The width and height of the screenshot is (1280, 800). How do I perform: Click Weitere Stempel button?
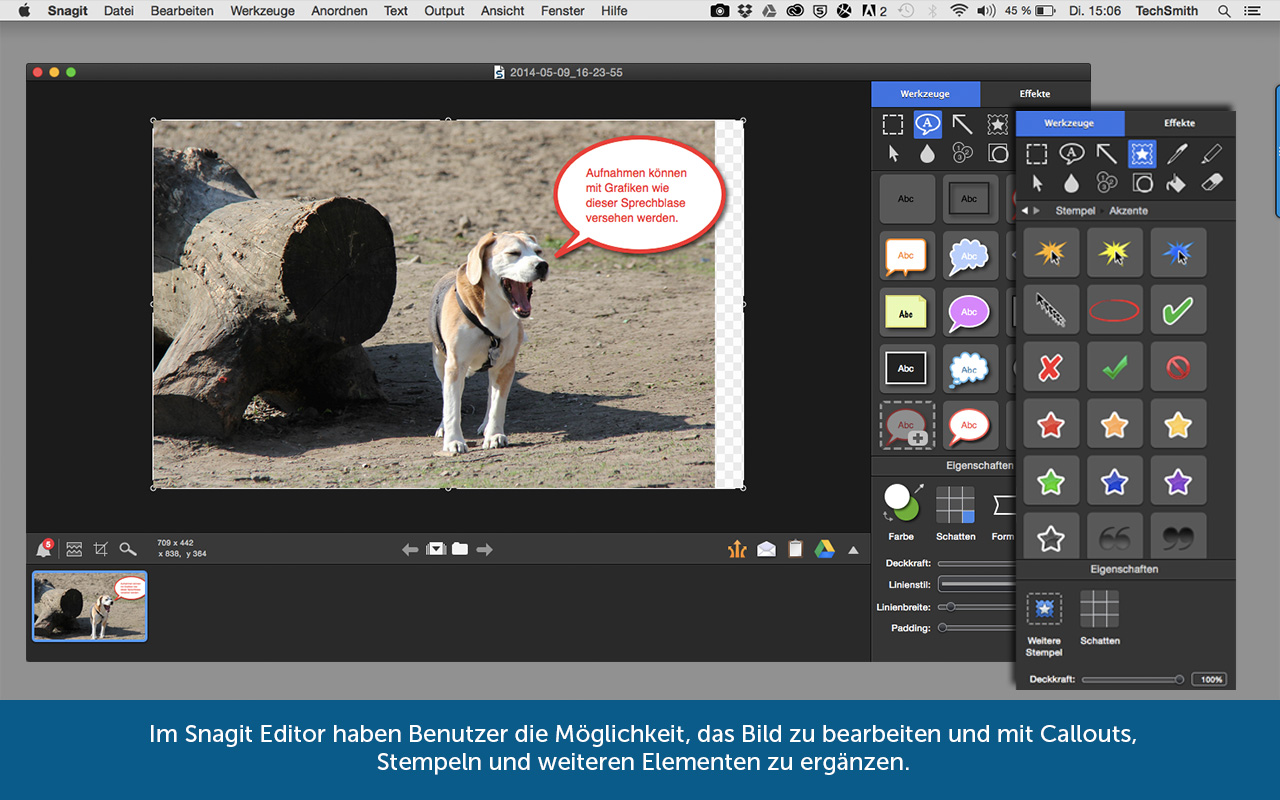click(1044, 609)
